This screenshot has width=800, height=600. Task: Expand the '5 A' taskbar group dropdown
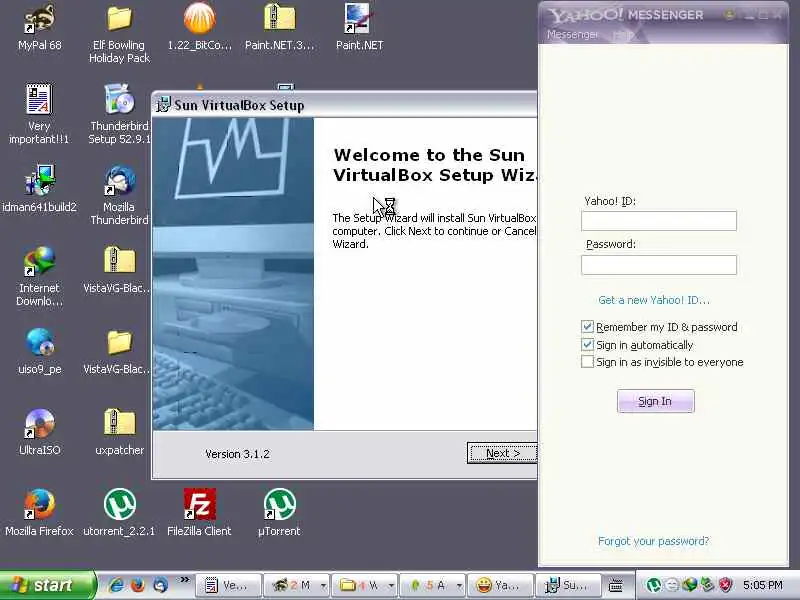[x=459, y=586]
